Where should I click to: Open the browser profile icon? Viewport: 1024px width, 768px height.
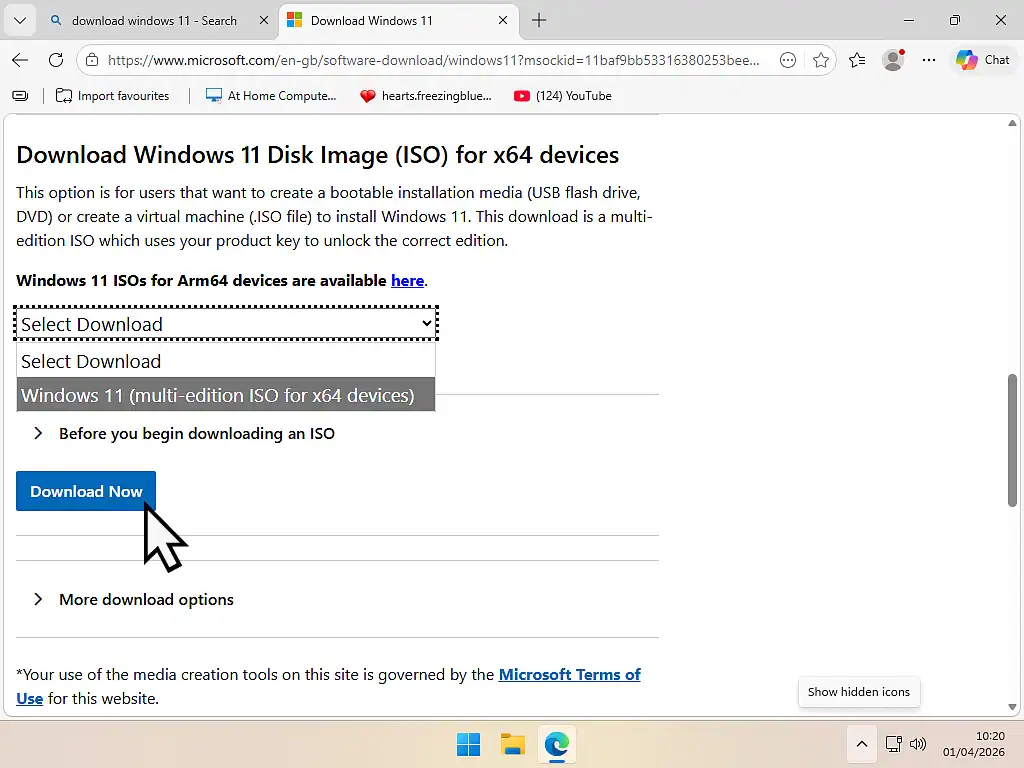[892, 60]
